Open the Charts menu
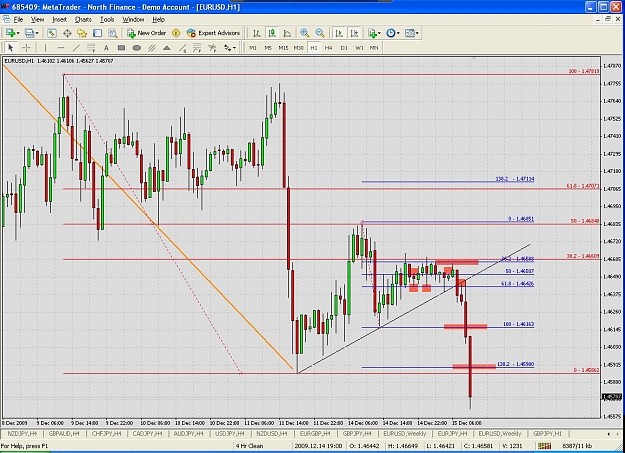This screenshot has height=453, width=625. tap(83, 20)
